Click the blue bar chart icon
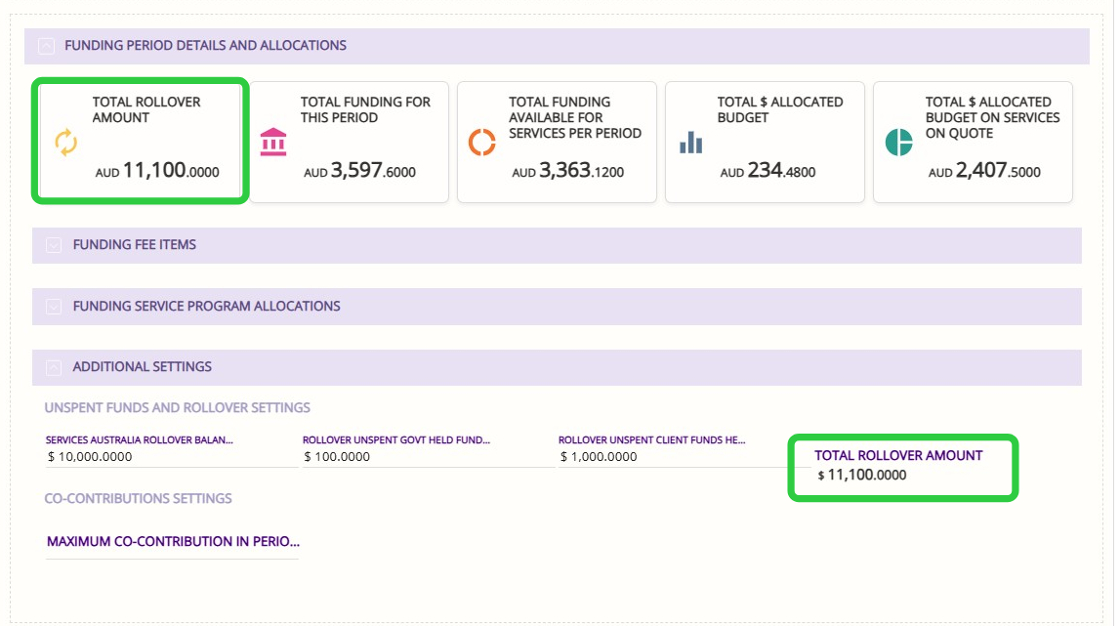The image size is (1120, 626). point(691,143)
